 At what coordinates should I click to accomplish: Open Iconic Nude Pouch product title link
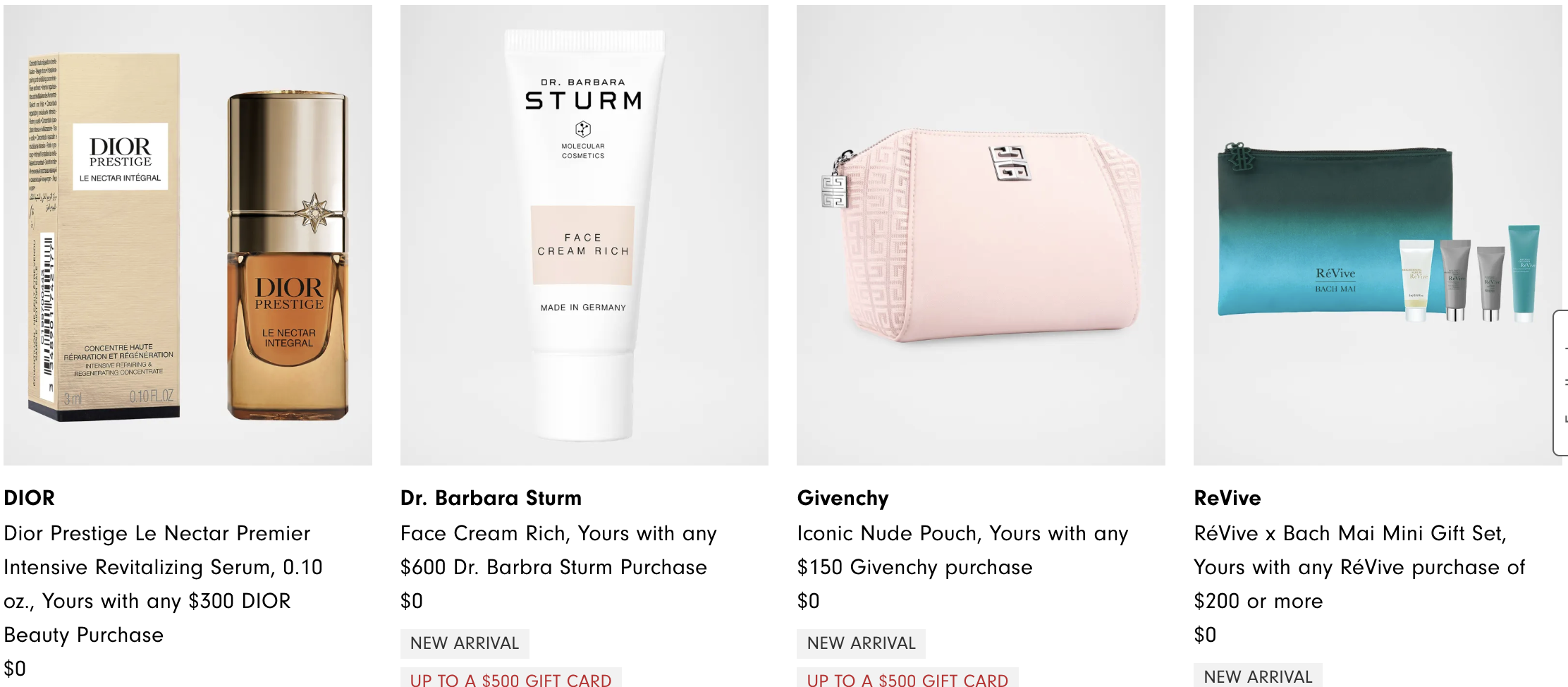(x=962, y=550)
